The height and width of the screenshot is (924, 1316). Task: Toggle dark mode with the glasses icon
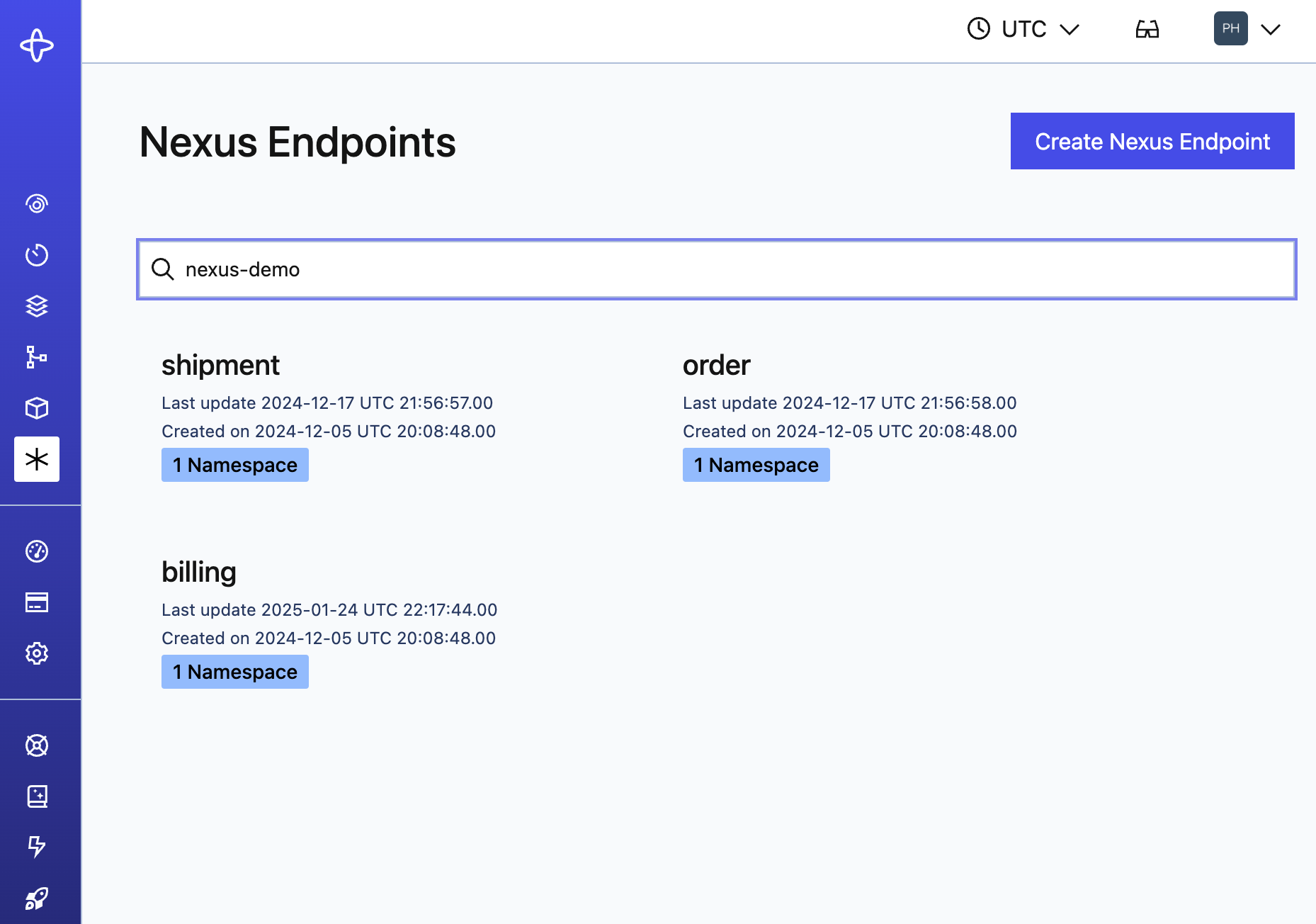click(x=1147, y=29)
